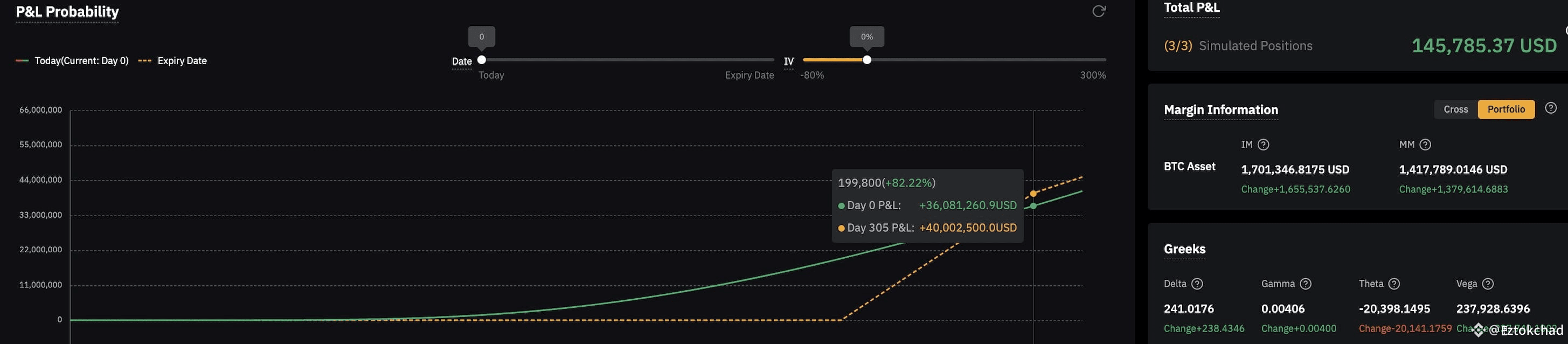
Task: Click the IM value 1,701,346.8175 USD
Action: tap(1295, 169)
